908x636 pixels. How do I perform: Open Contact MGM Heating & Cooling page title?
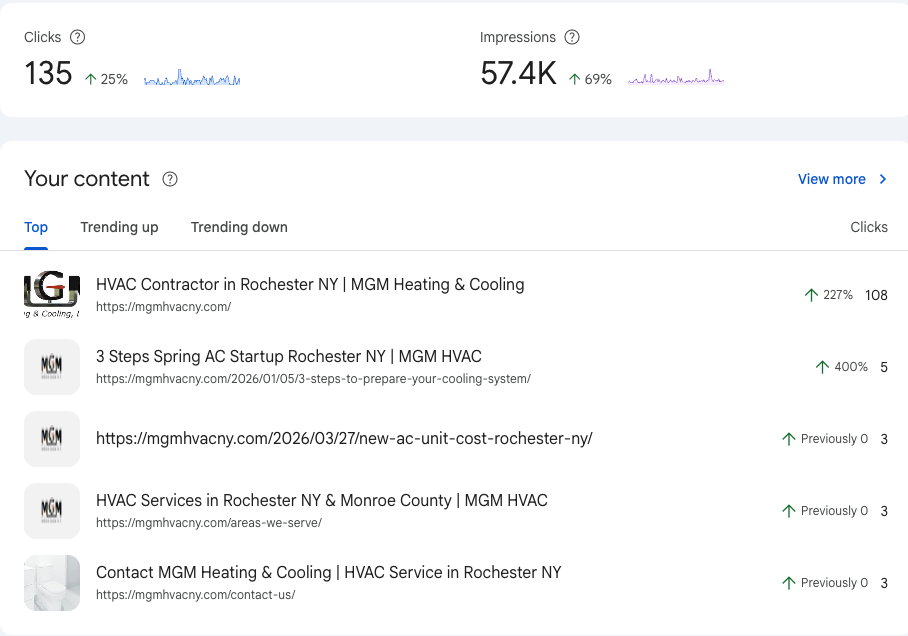click(328, 572)
